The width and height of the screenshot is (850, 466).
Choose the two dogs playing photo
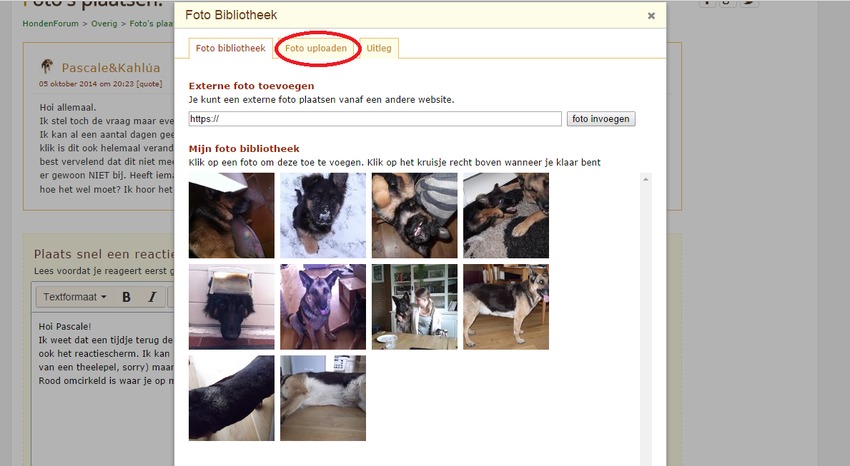[x=414, y=215]
